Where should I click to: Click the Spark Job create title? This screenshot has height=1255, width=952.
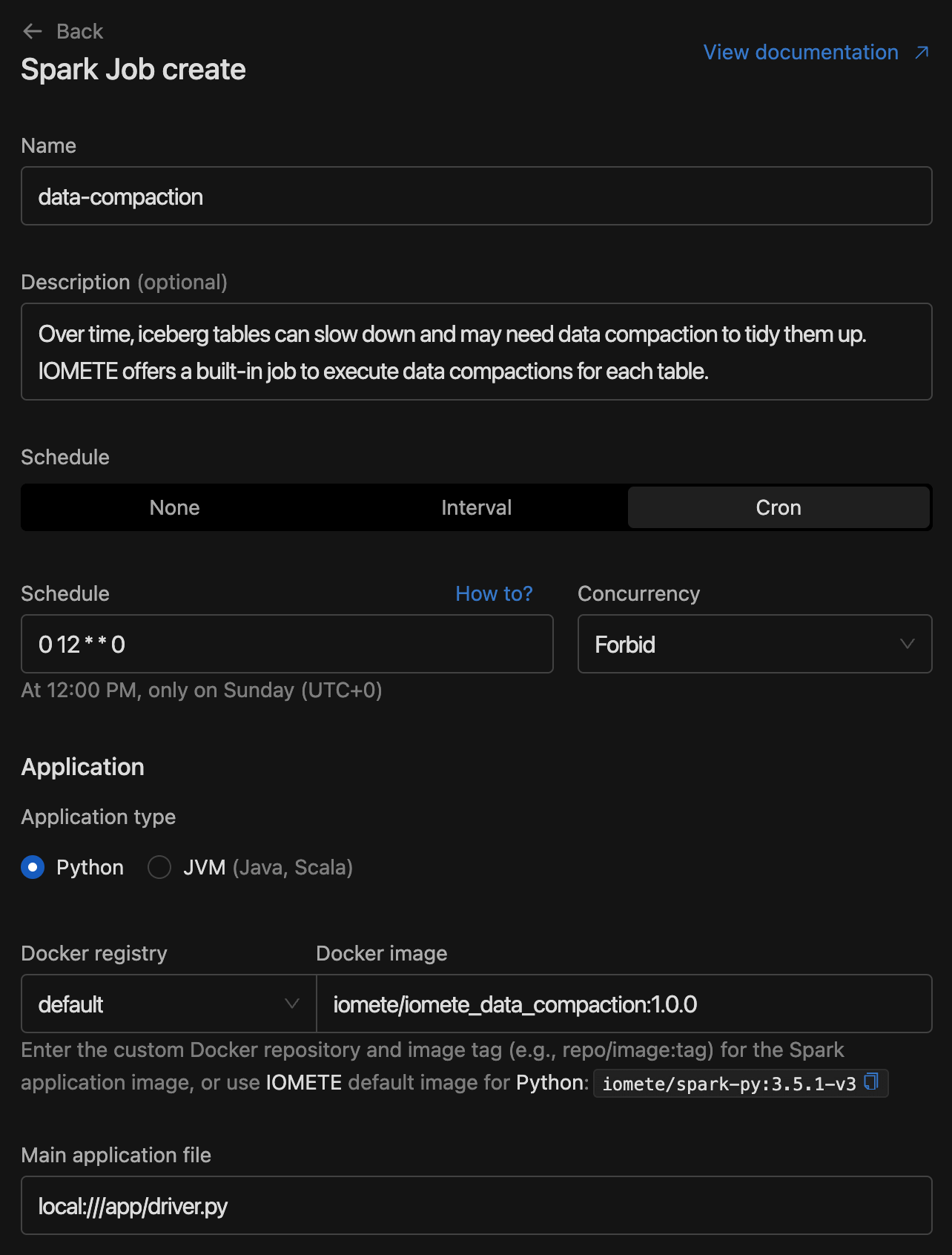coord(133,70)
